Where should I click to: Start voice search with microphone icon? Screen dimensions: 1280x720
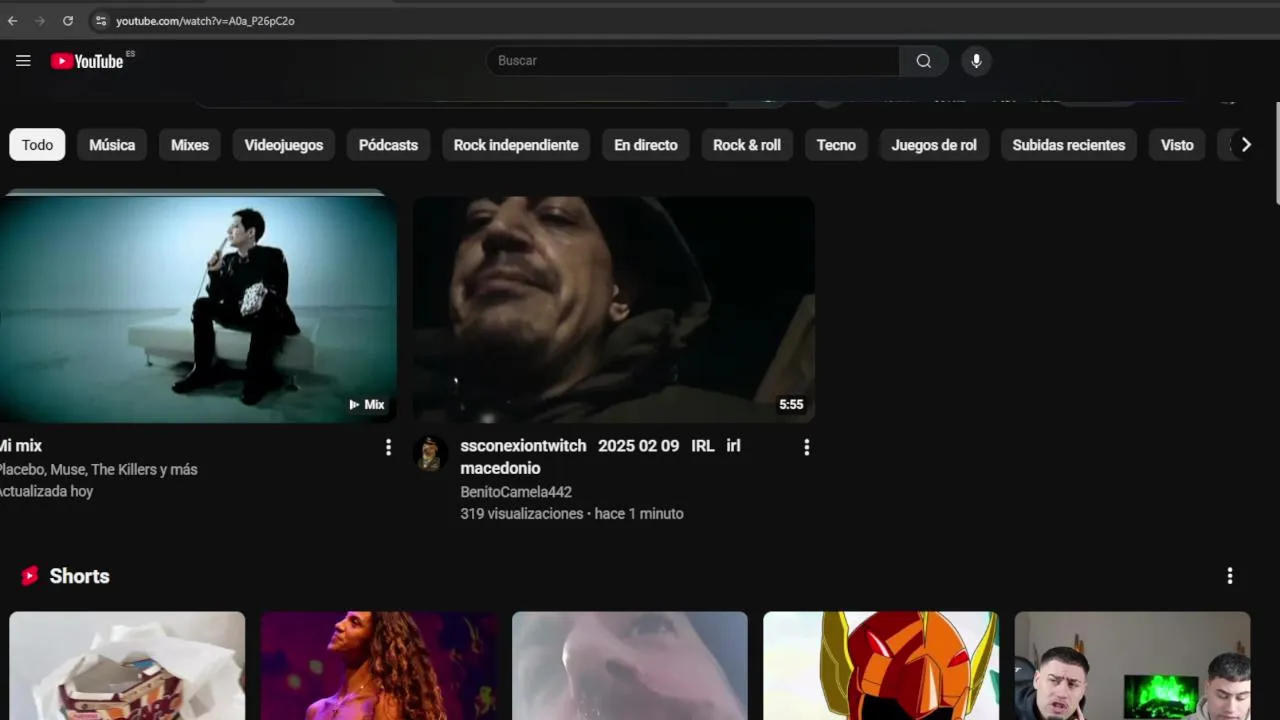click(x=976, y=61)
